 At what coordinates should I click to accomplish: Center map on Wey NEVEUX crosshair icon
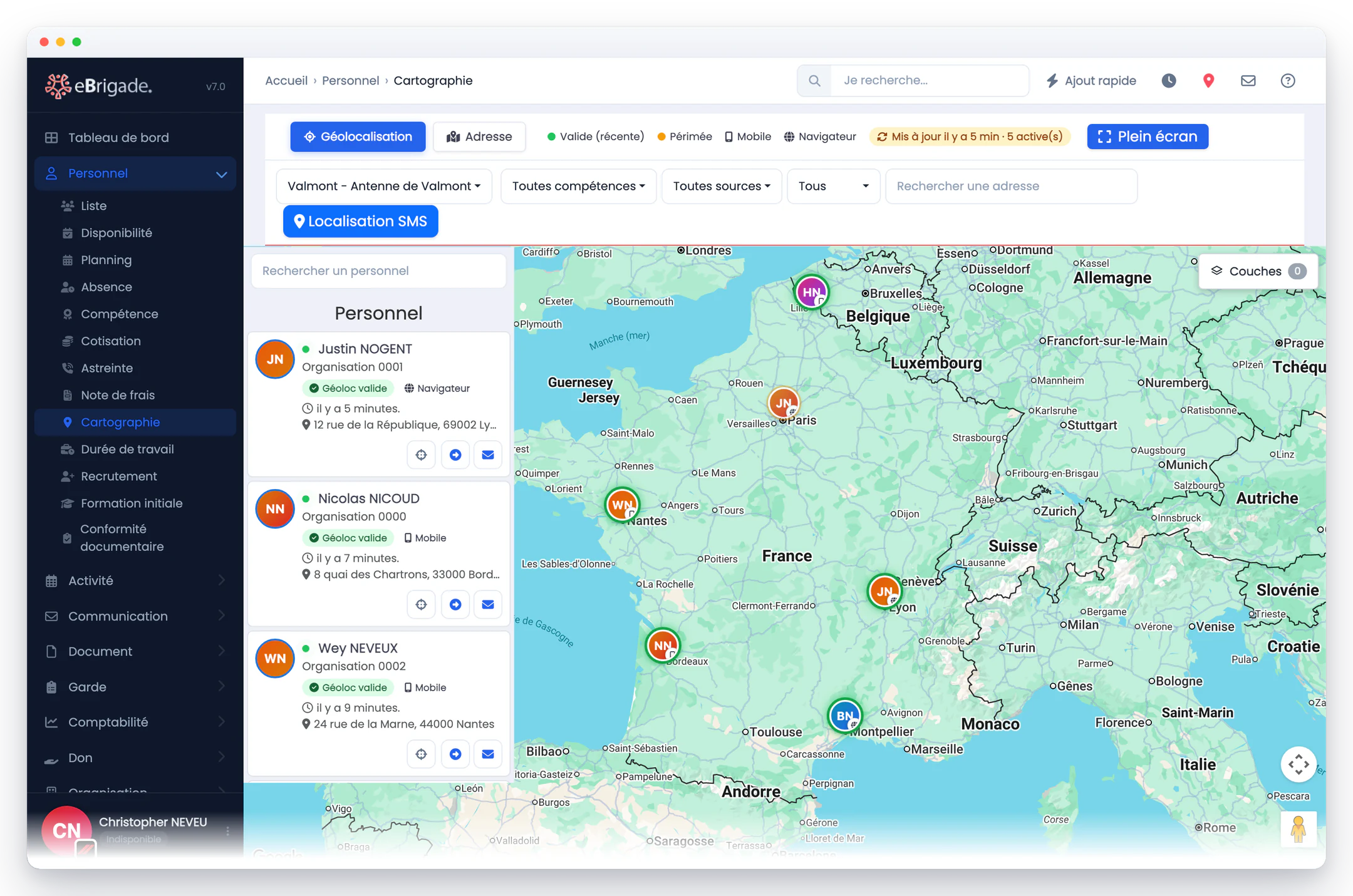pos(421,754)
